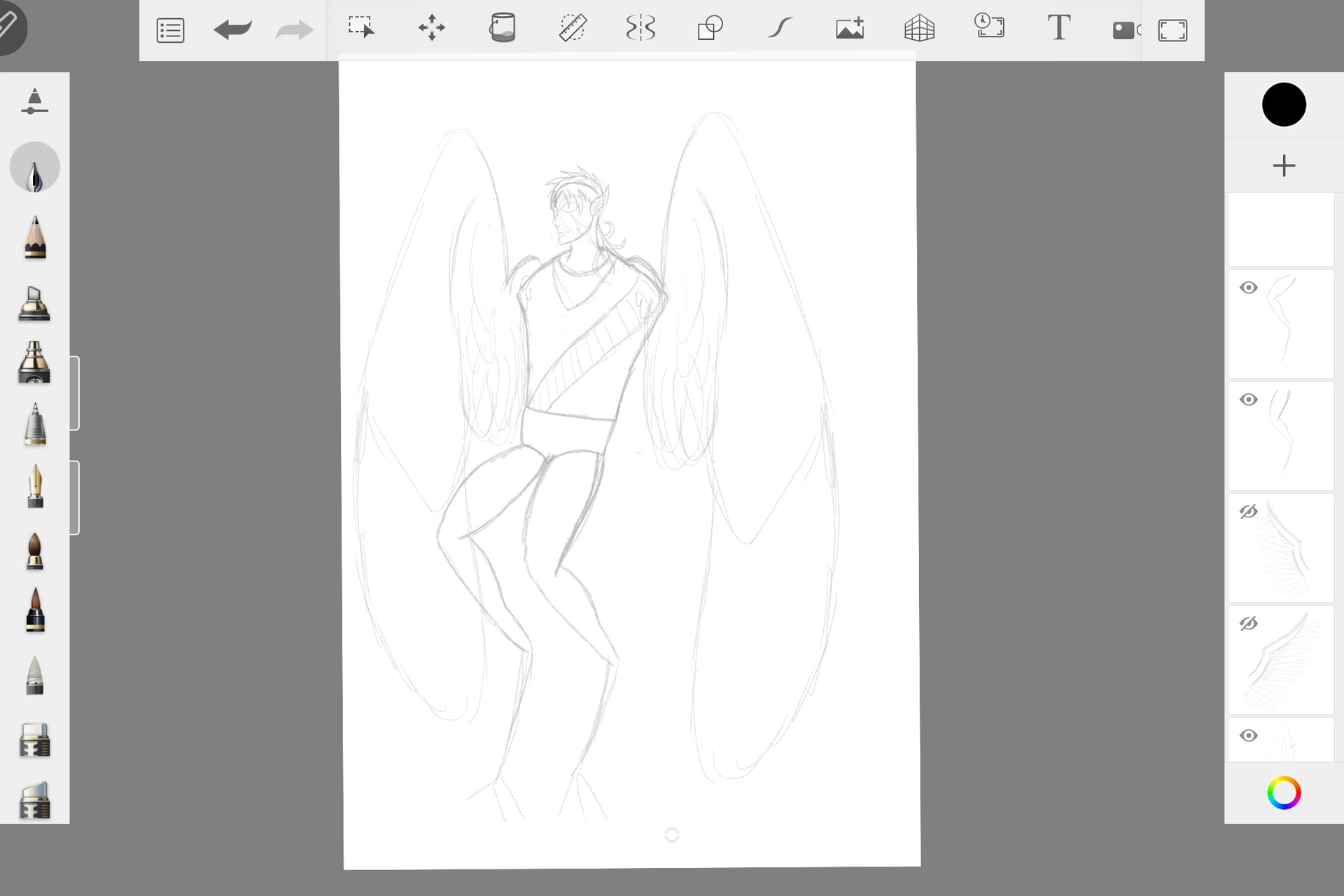This screenshot has height=896, width=1344.
Task: Select the inking pen brush
Action: 34,167
